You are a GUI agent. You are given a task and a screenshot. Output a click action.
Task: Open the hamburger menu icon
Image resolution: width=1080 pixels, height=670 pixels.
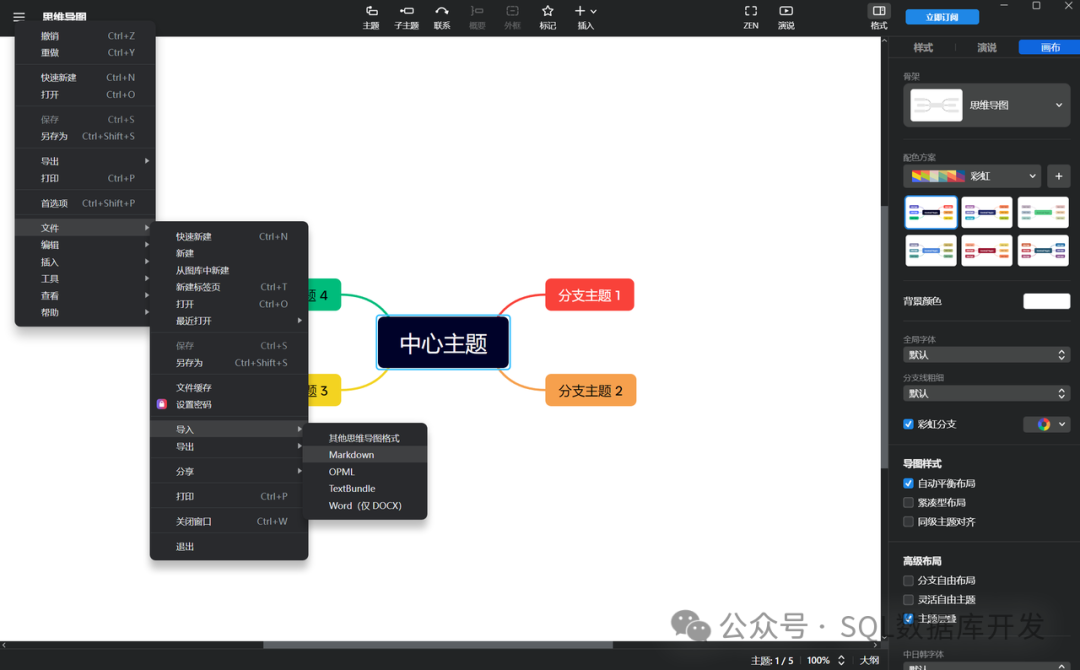pos(18,18)
